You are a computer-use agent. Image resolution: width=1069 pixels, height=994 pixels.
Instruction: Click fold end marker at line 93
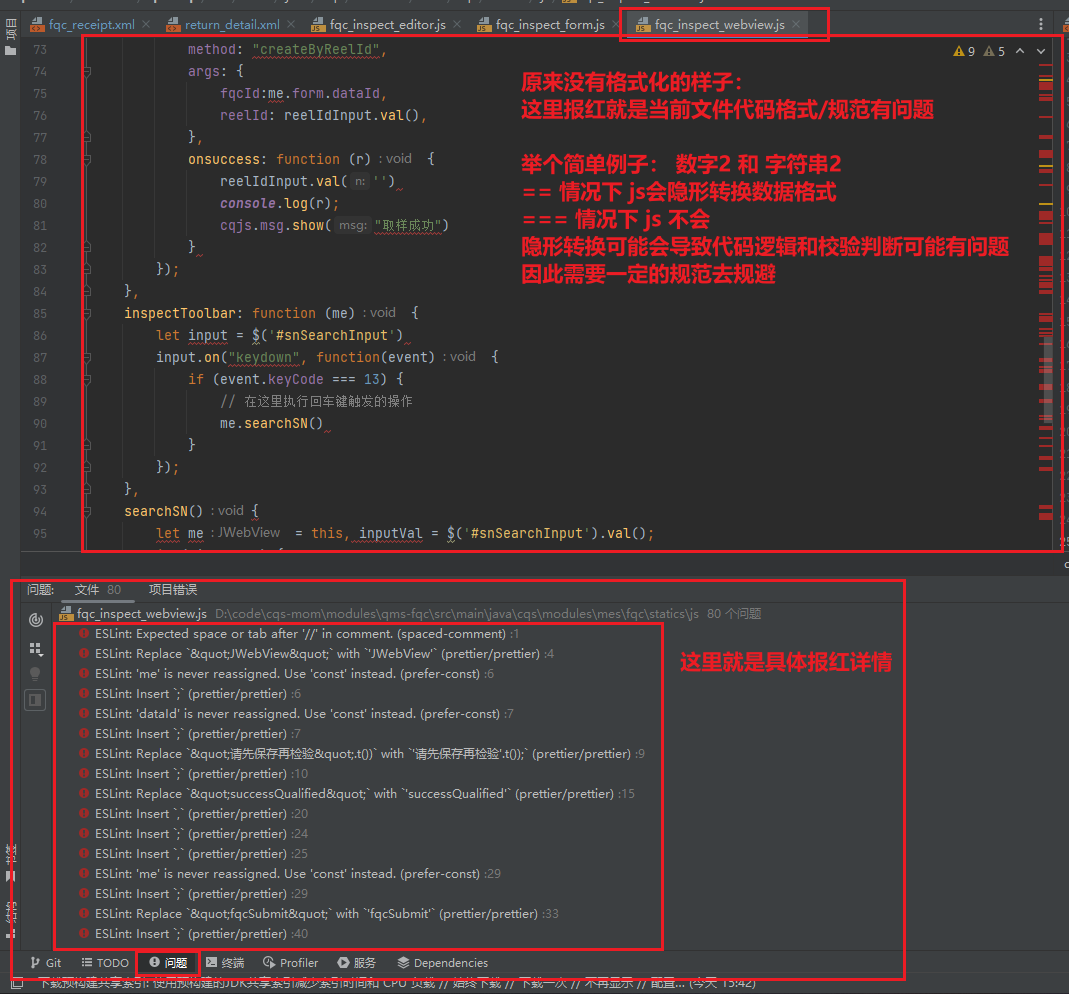pos(87,490)
